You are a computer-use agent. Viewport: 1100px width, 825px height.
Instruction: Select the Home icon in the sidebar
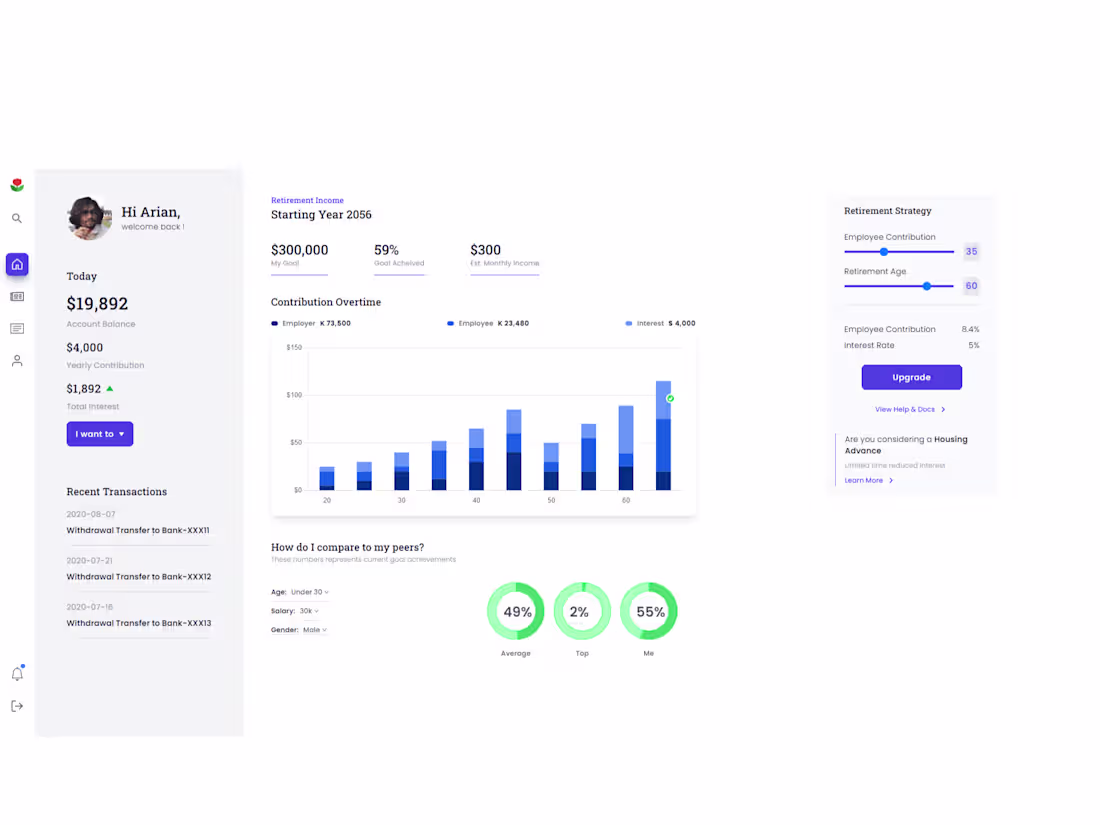pyautogui.click(x=16, y=264)
